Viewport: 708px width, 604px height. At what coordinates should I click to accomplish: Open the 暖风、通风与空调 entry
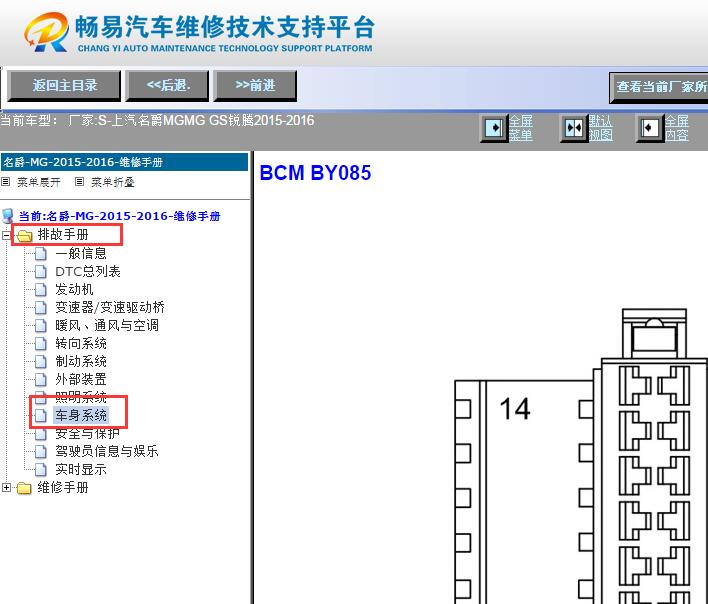[107, 325]
